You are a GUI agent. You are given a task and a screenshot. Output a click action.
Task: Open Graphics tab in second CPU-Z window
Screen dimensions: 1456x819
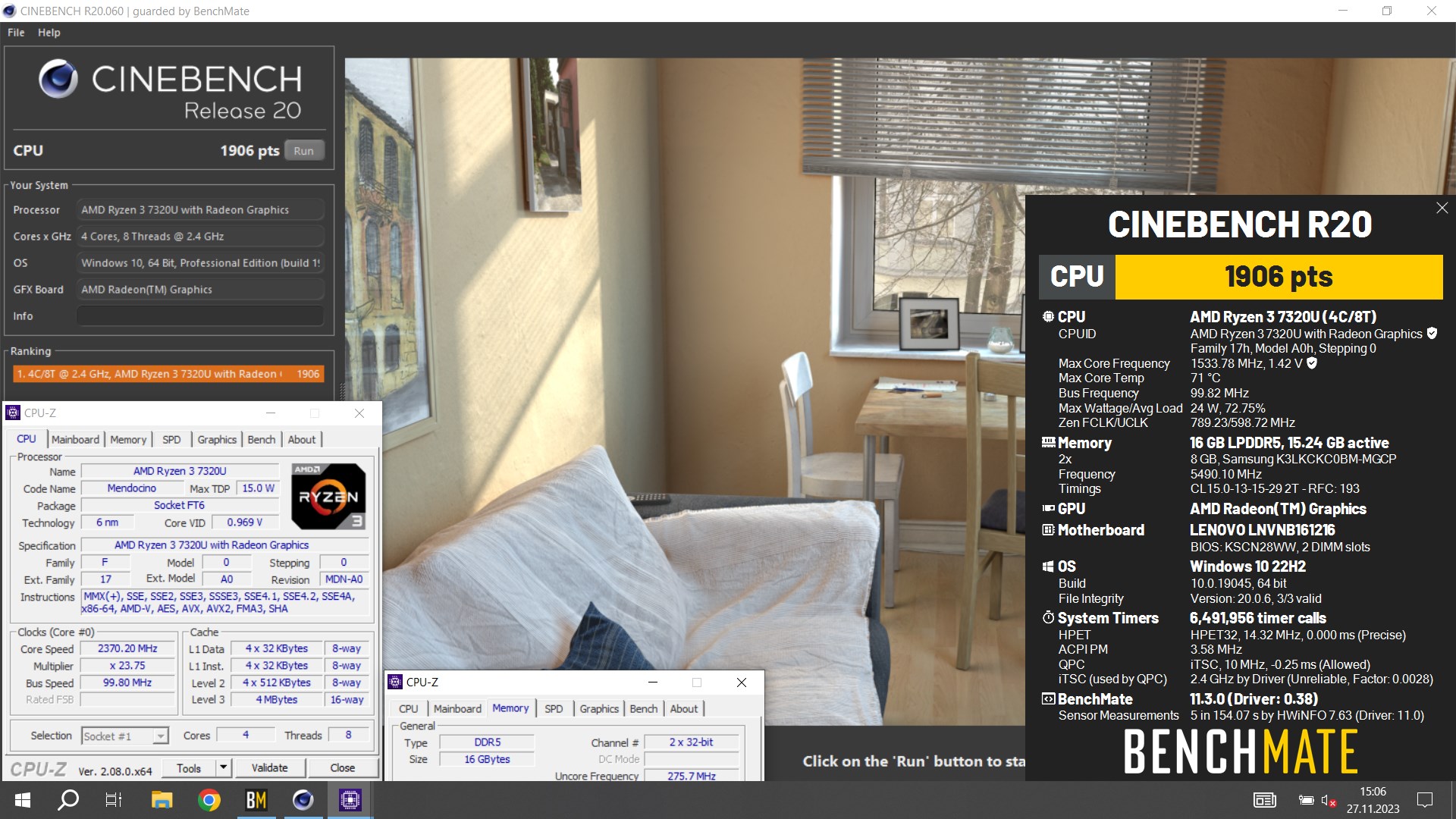tap(599, 708)
